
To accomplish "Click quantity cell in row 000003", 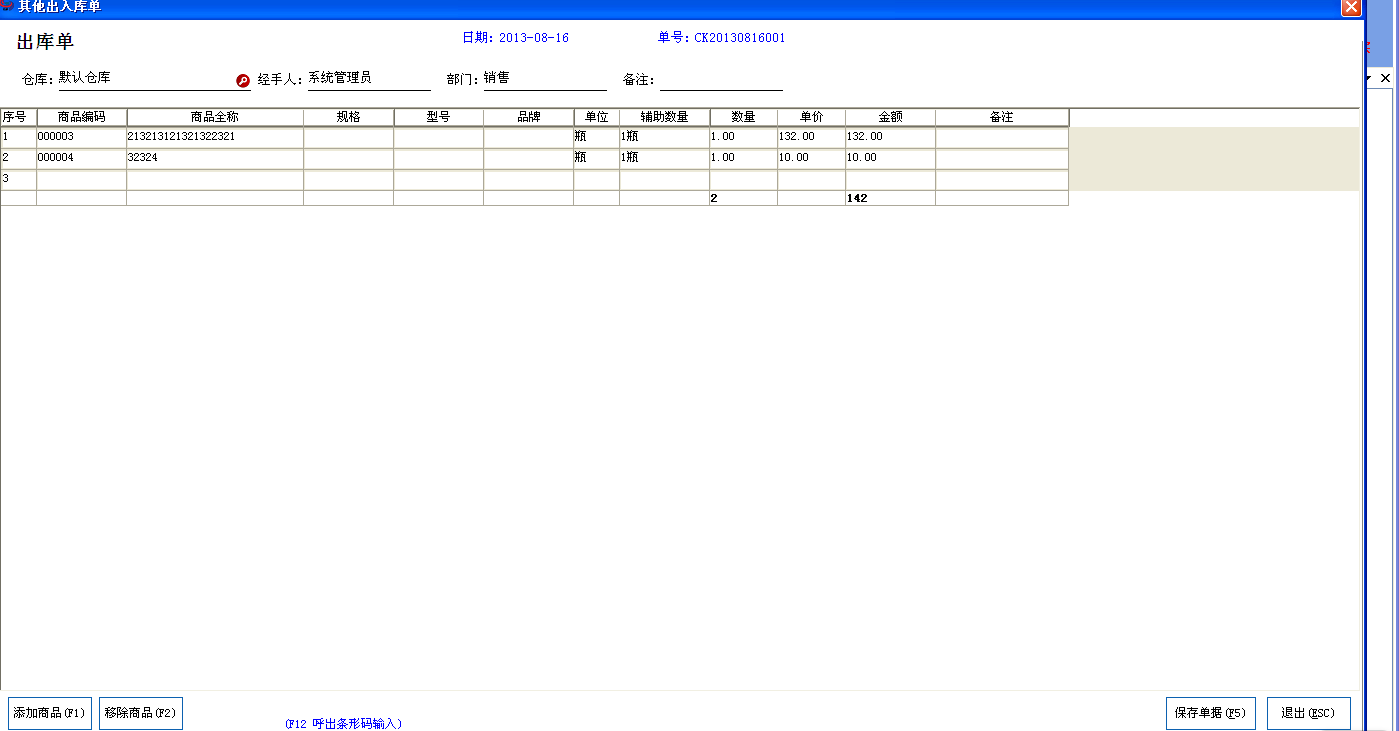I will coord(743,137).
